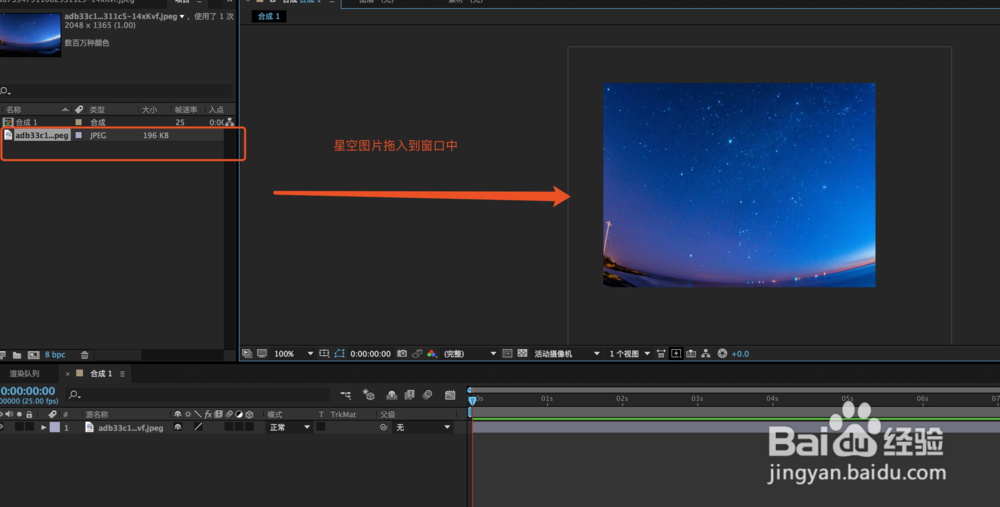The width and height of the screenshot is (1000, 507).
Task: Open the grid and guide options icon
Action: pos(324,353)
